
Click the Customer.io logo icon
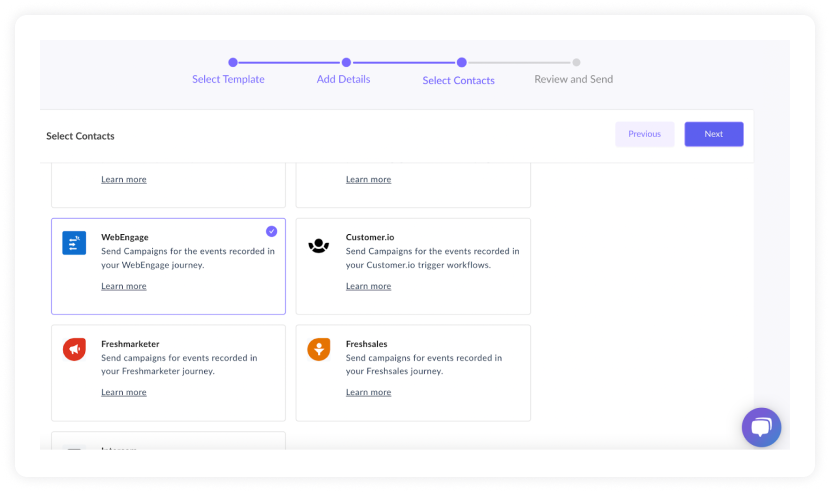point(319,246)
